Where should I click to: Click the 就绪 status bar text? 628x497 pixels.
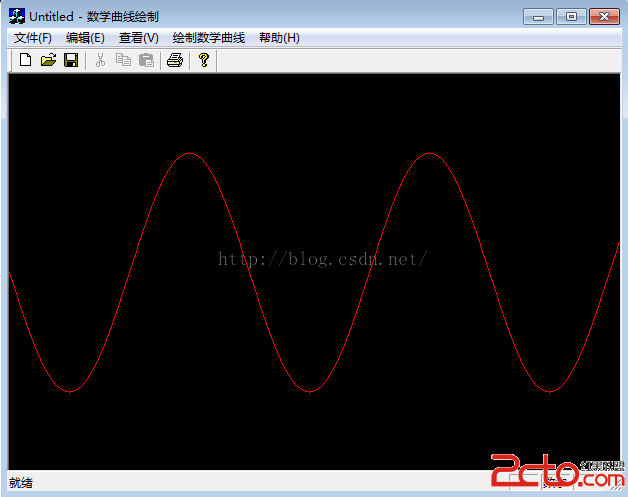click(20, 483)
